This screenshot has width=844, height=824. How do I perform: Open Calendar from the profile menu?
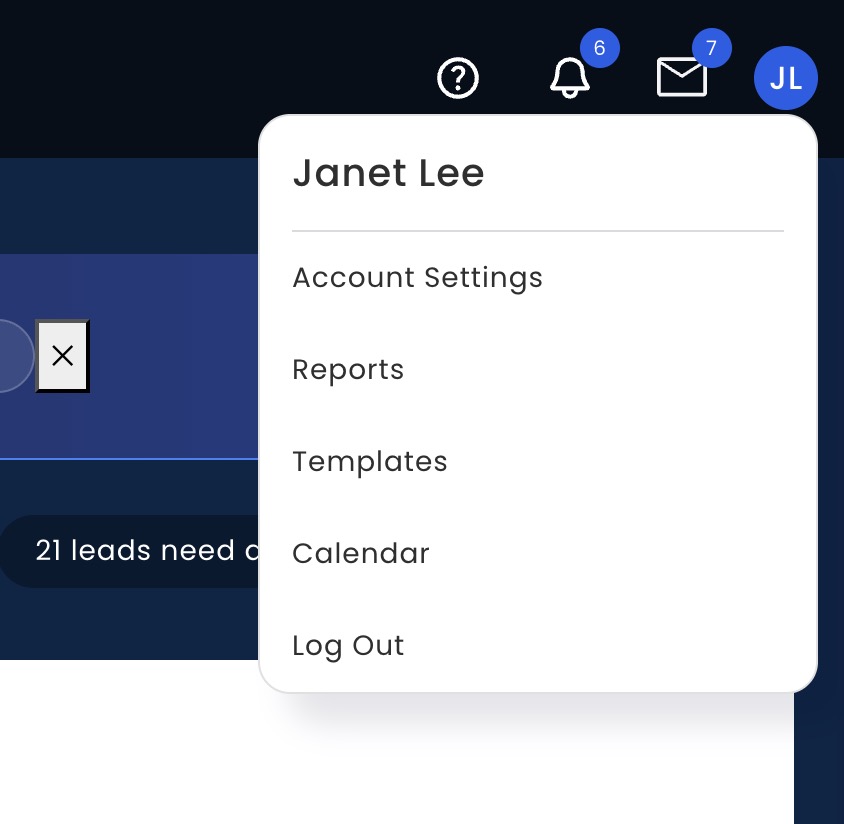click(360, 554)
